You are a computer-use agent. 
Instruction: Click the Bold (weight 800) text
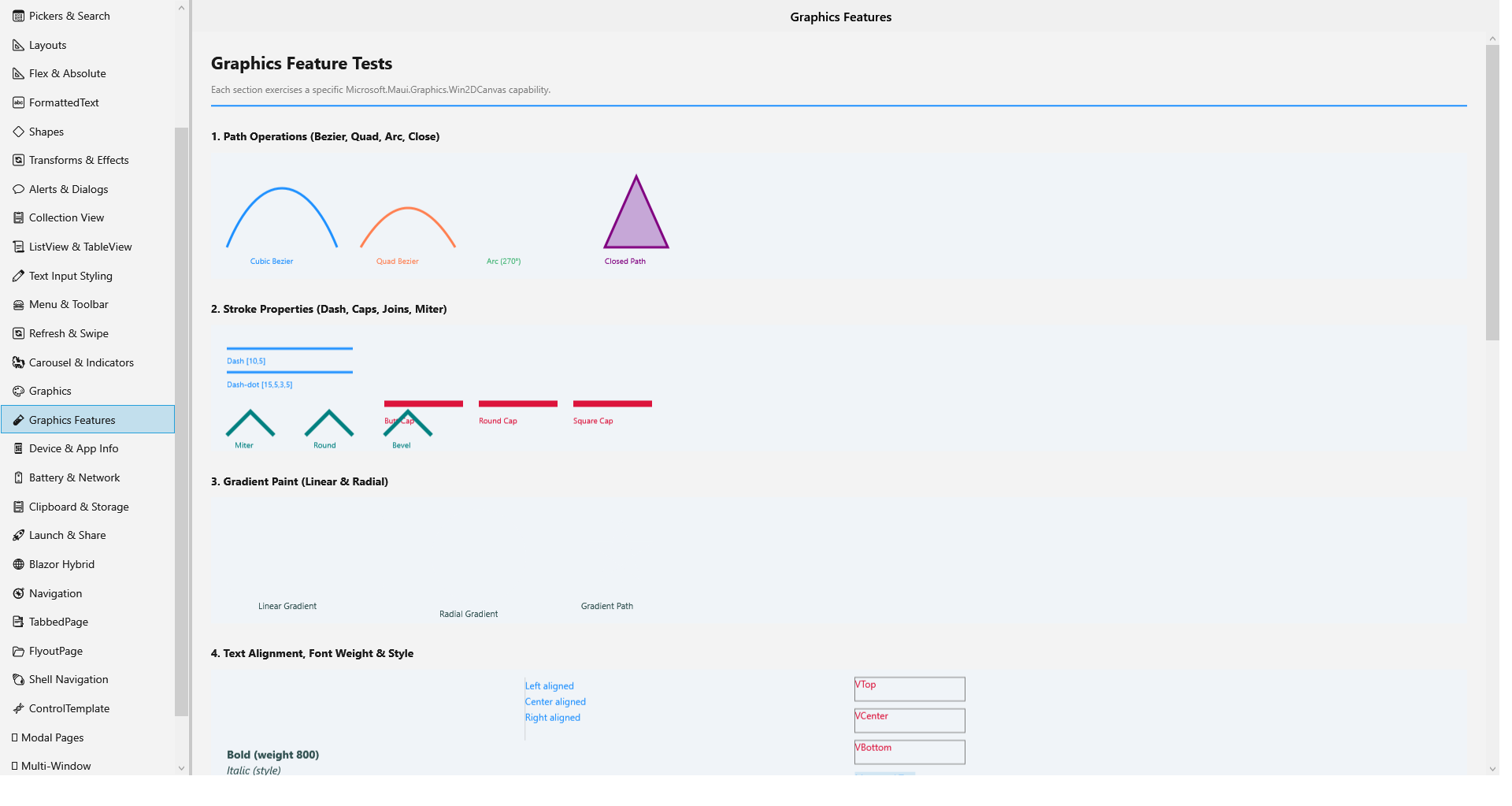tap(273, 755)
